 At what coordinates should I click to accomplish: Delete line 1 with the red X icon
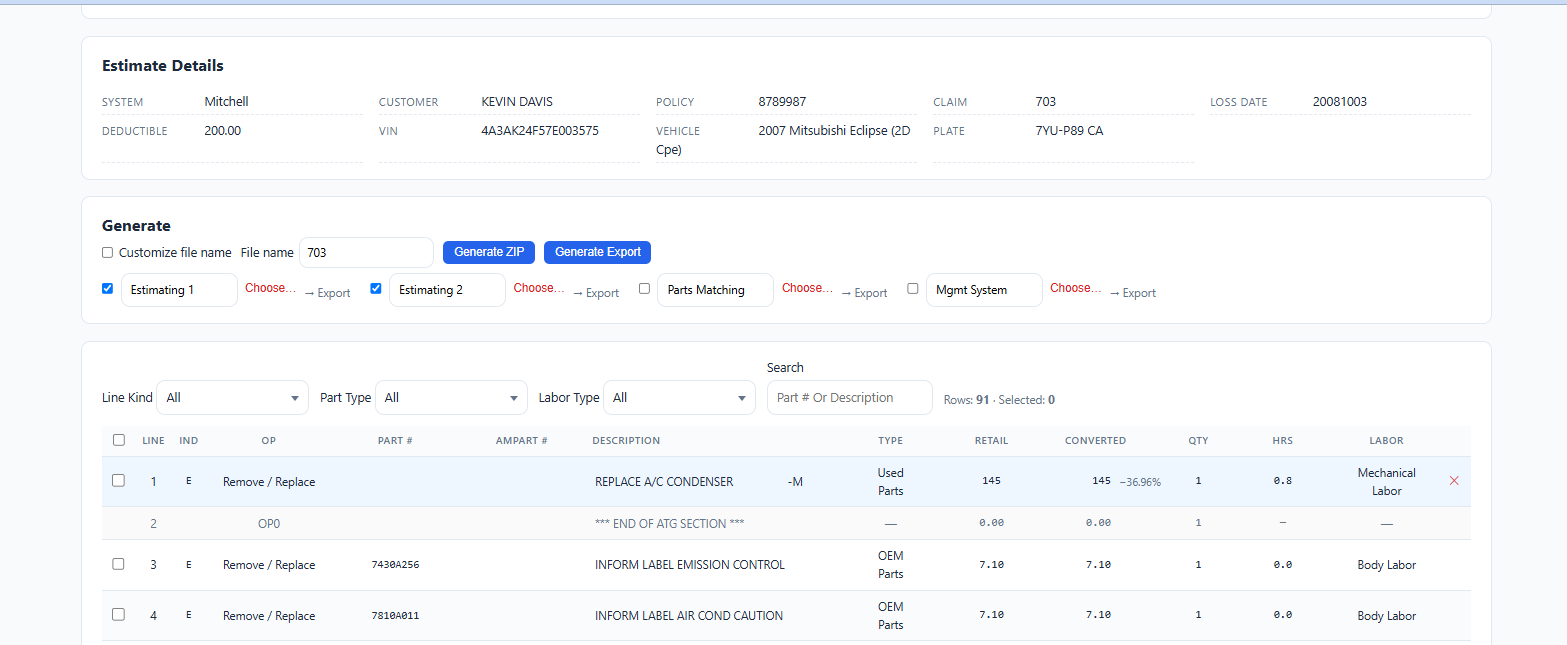point(1454,481)
